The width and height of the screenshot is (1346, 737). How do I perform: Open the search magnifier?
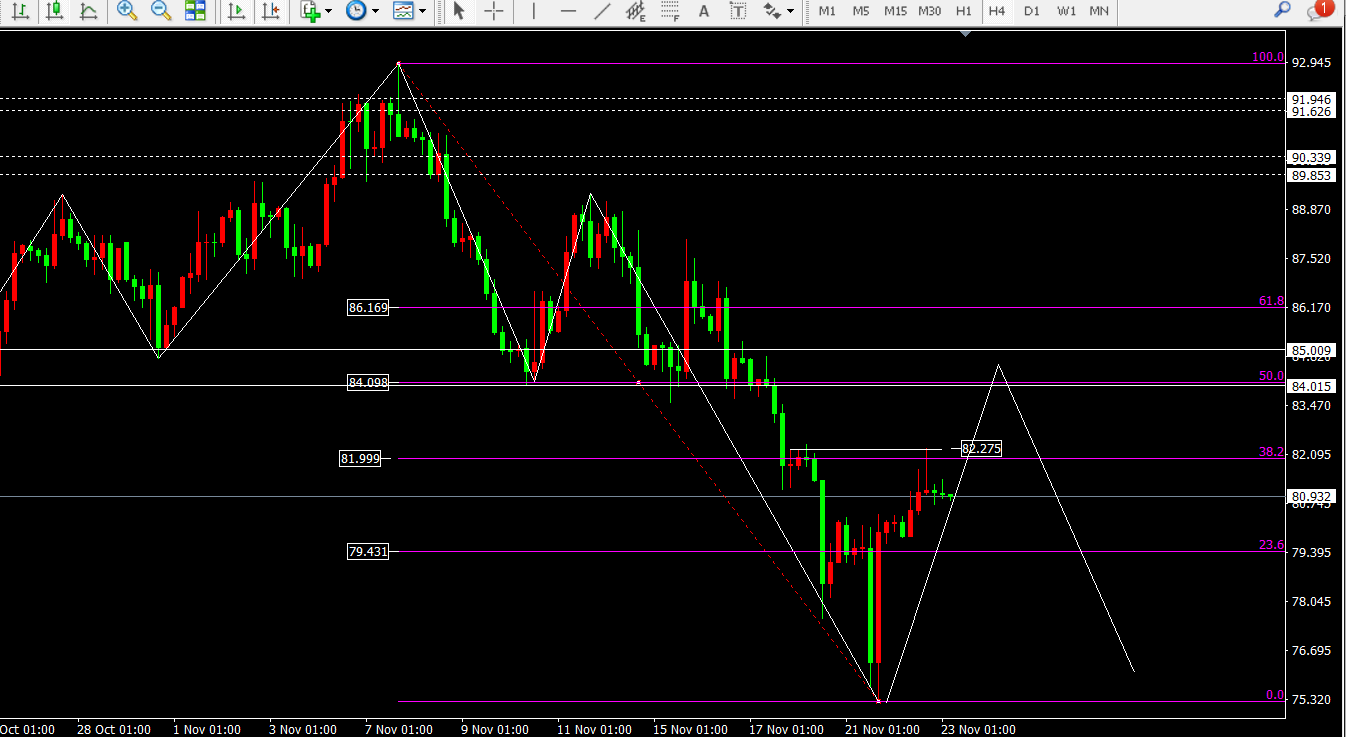(x=1282, y=10)
